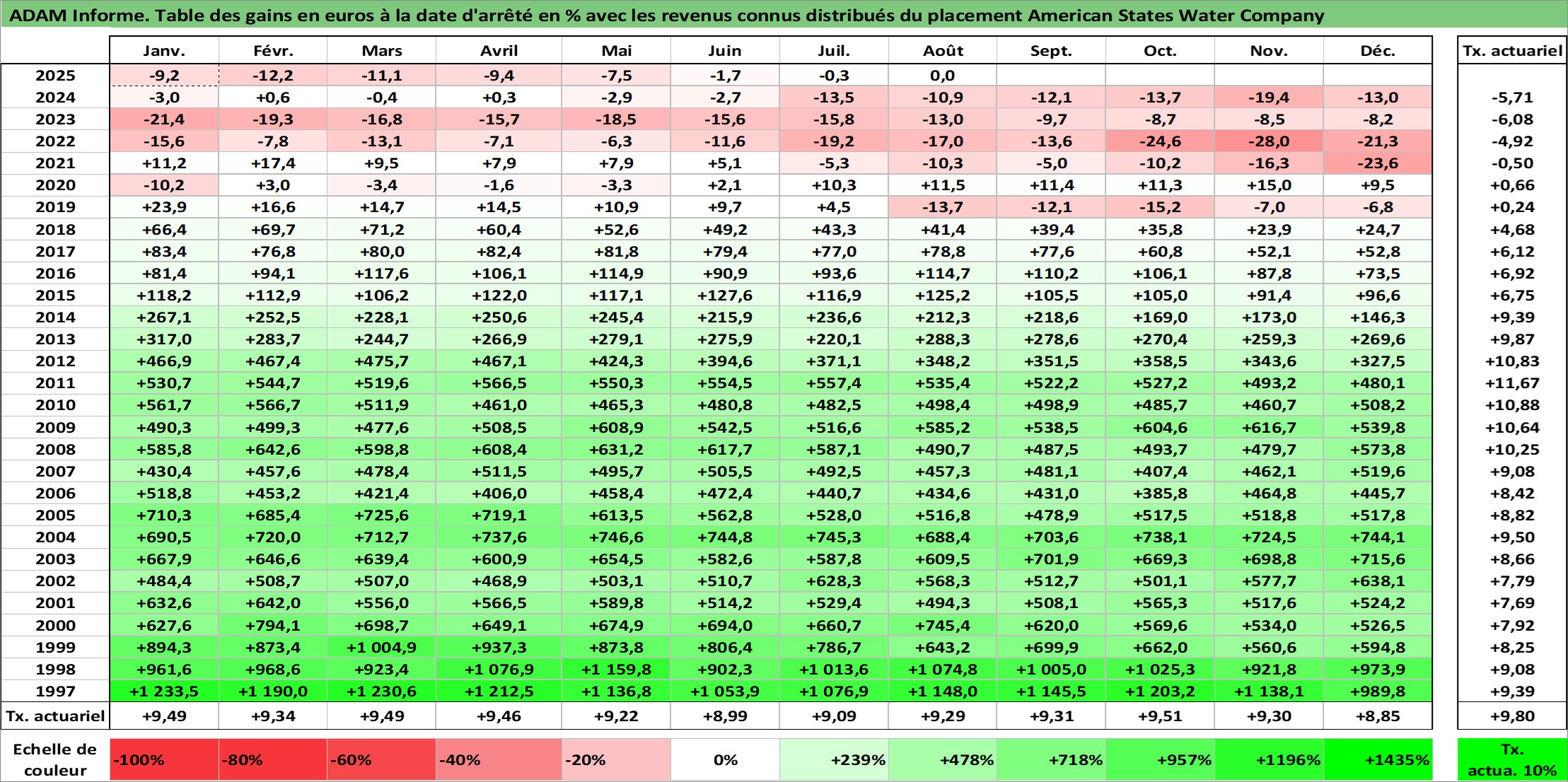Click the +11,67 actuarial rate for 2011

pos(1512,383)
